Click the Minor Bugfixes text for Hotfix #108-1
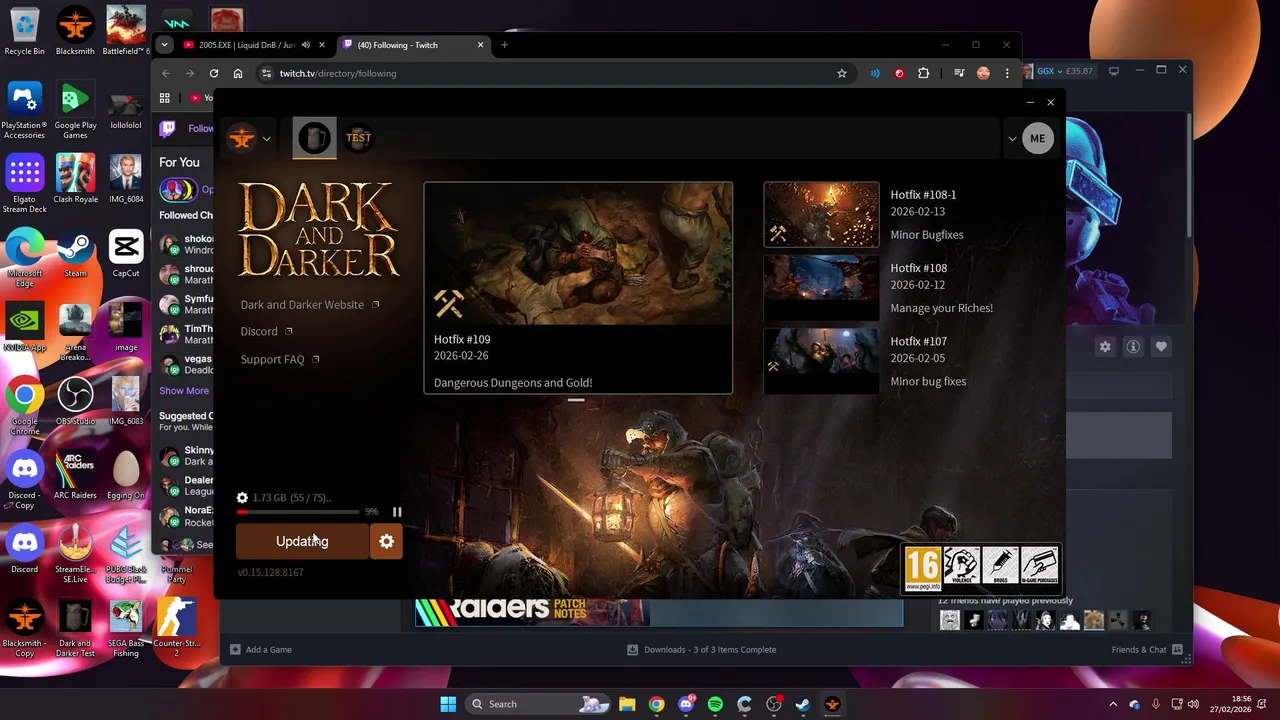Viewport: 1280px width, 720px height. (x=927, y=235)
